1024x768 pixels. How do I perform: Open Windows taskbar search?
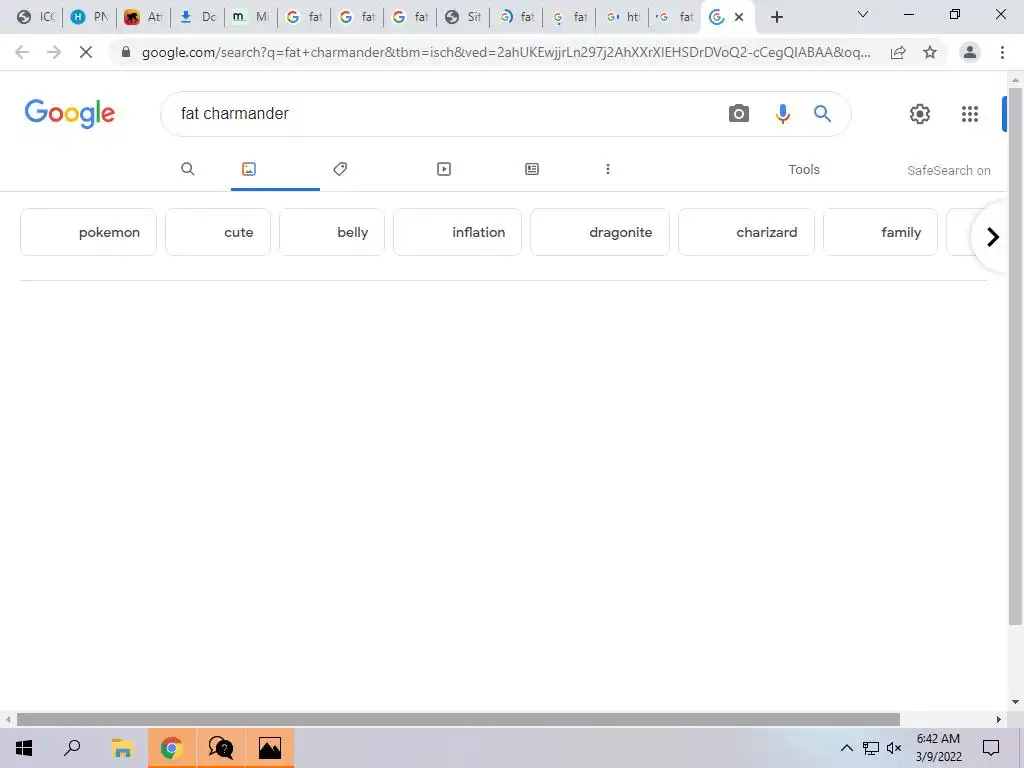tap(72, 748)
